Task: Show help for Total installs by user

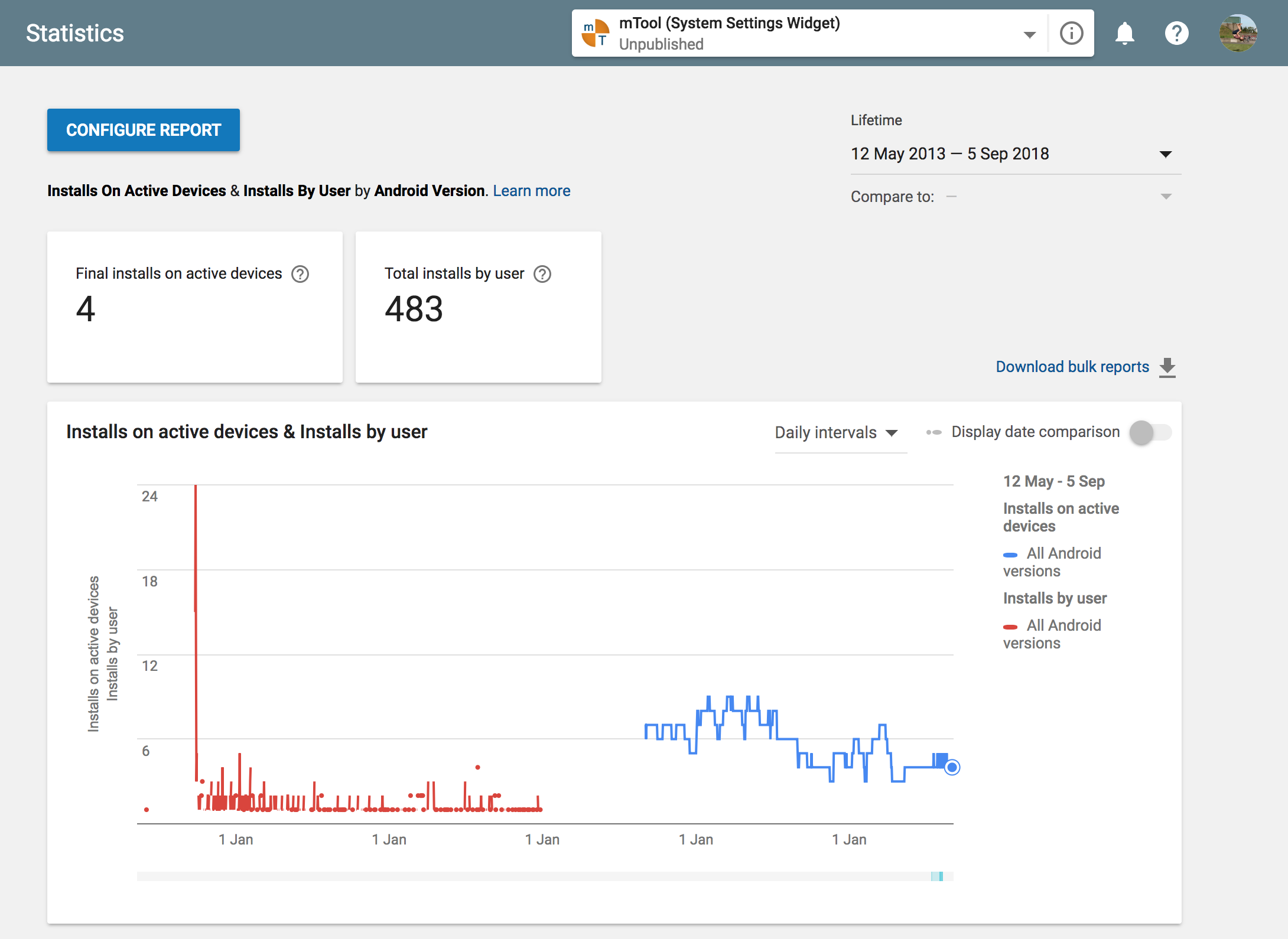Action: (x=542, y=274)
